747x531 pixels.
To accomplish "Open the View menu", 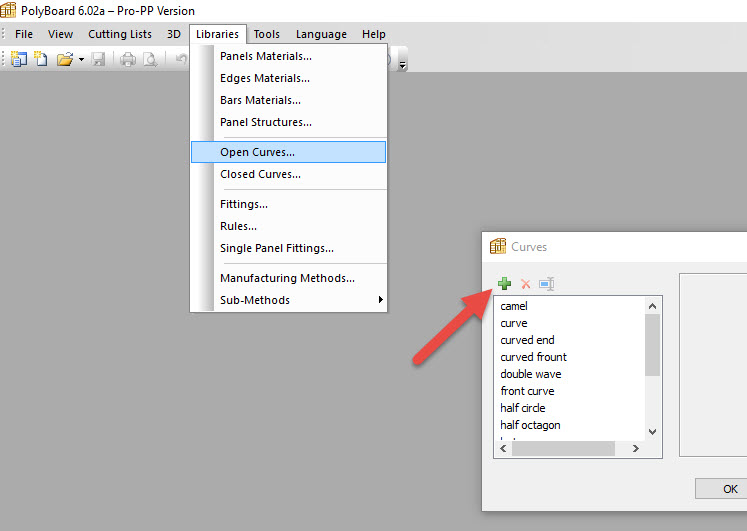I will pyautogui.click(x=60, y=34).
